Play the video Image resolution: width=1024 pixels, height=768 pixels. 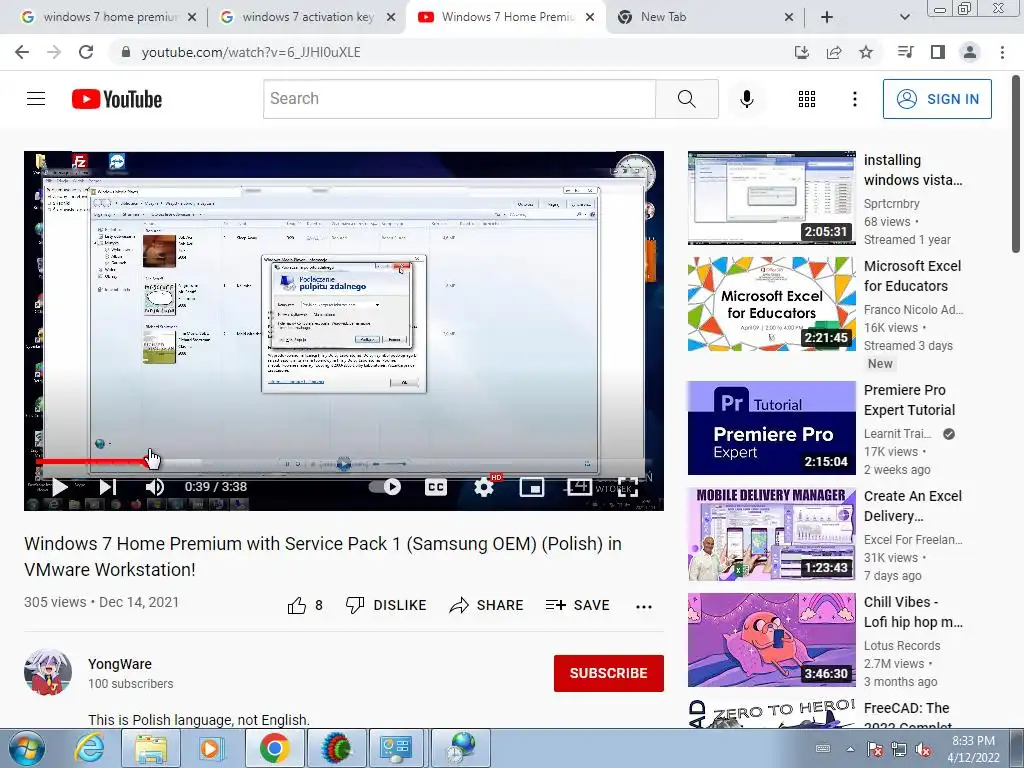59,487
